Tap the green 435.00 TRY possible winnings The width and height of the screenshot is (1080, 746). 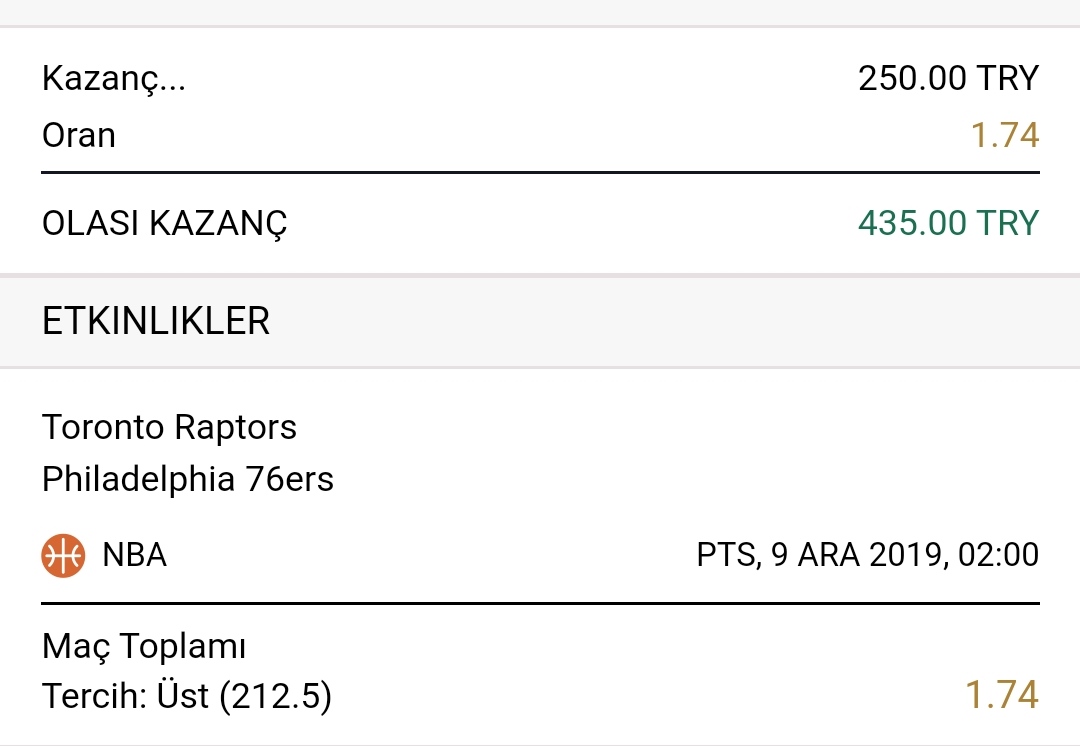click(x=948, y=223)
